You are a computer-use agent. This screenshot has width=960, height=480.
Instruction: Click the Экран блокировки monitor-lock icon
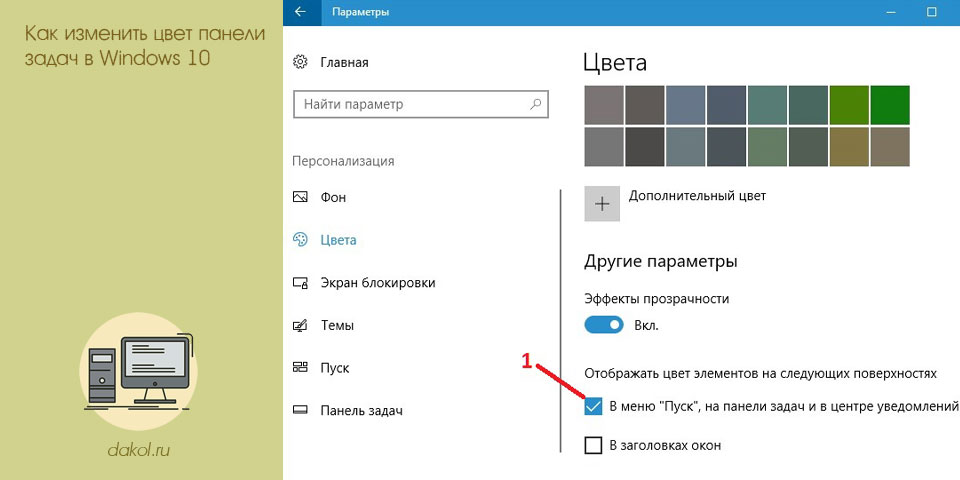pos(300,283)
